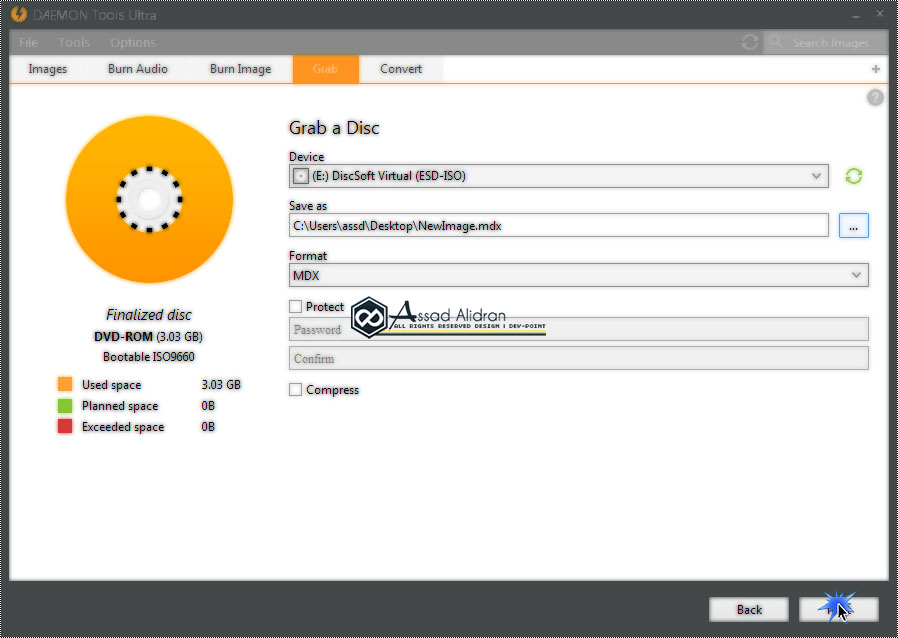Switch to the Convert tab

coord(401,69)
